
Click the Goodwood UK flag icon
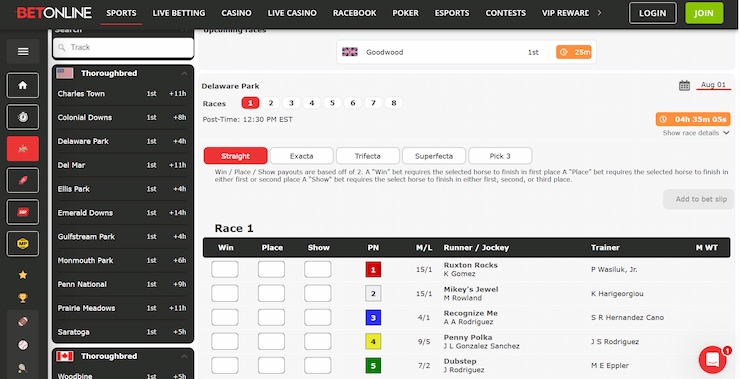pyautogui.click(x=350, y=52)
